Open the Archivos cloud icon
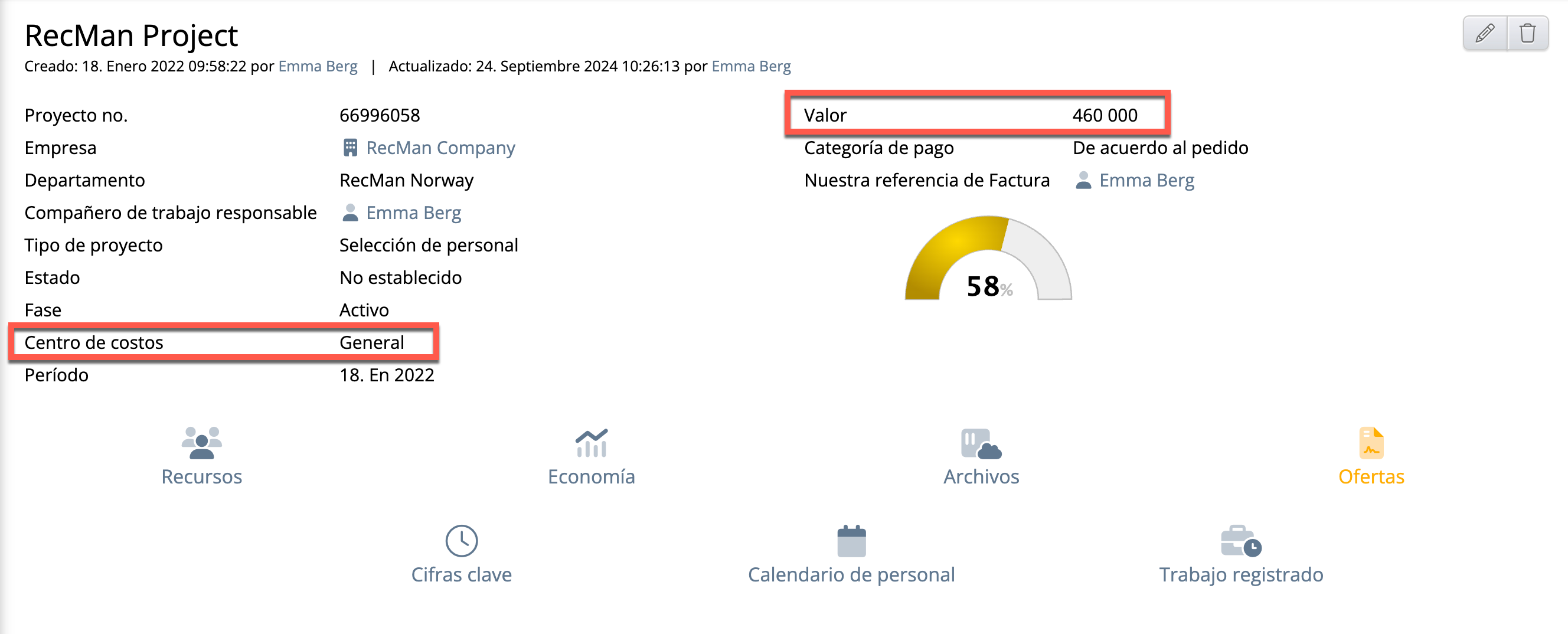 981,443
